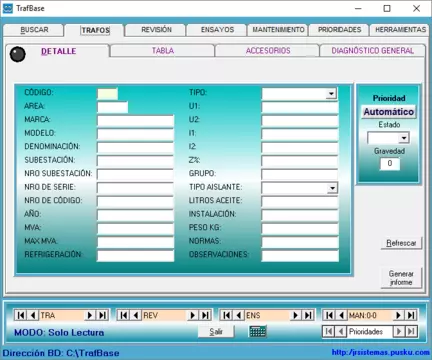432x360 pixels.
Task: Toggle the Automático priority button
Action: tap(389, 112)
